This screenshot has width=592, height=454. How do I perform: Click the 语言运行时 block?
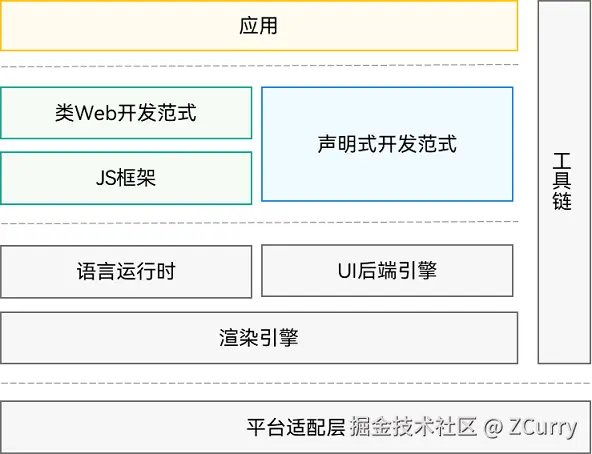tap(126, 272)
